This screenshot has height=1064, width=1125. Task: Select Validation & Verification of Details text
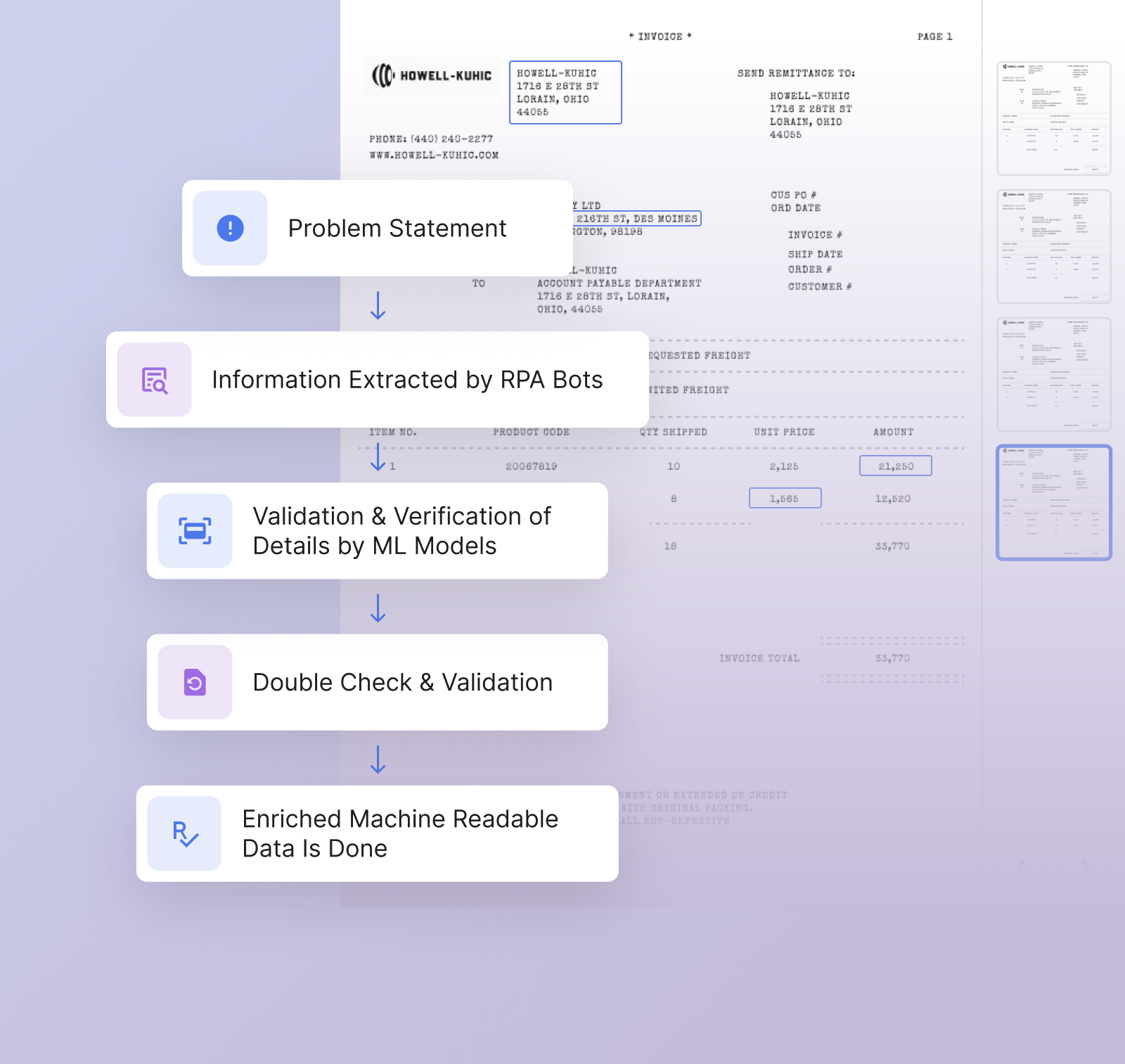[x=401, y=531]
